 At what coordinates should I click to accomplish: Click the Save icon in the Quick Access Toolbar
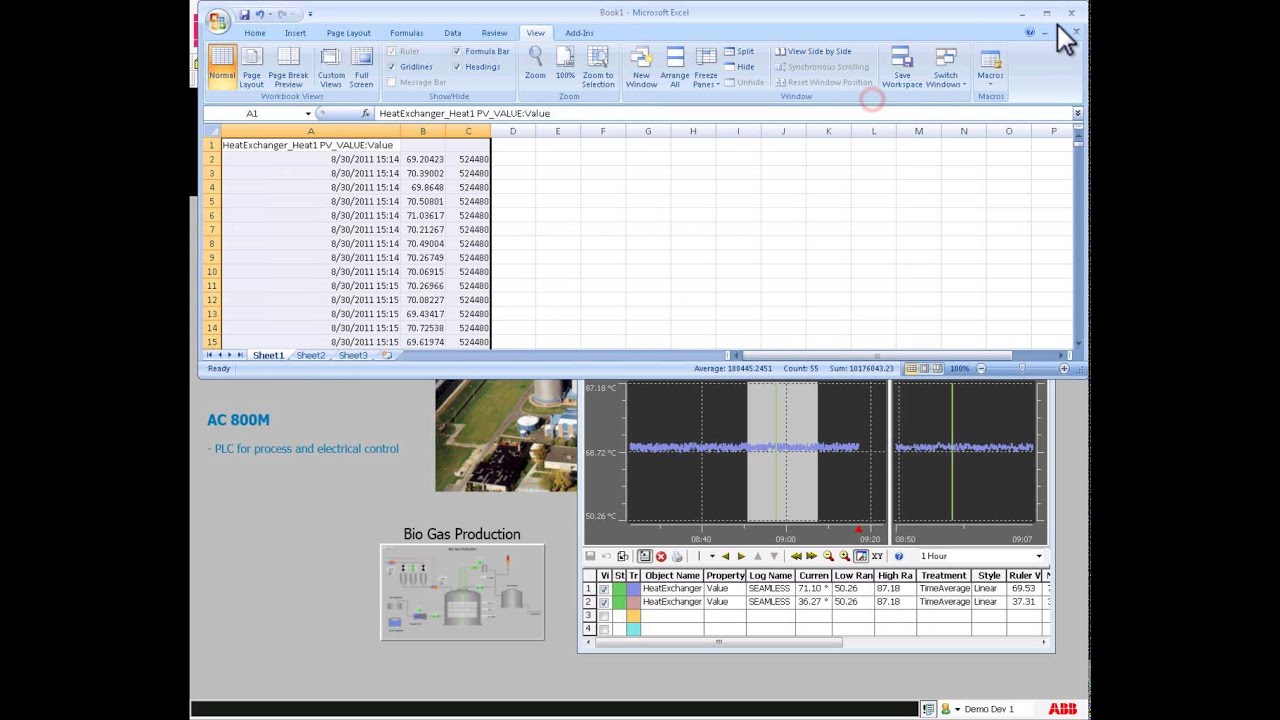(244, 14)
